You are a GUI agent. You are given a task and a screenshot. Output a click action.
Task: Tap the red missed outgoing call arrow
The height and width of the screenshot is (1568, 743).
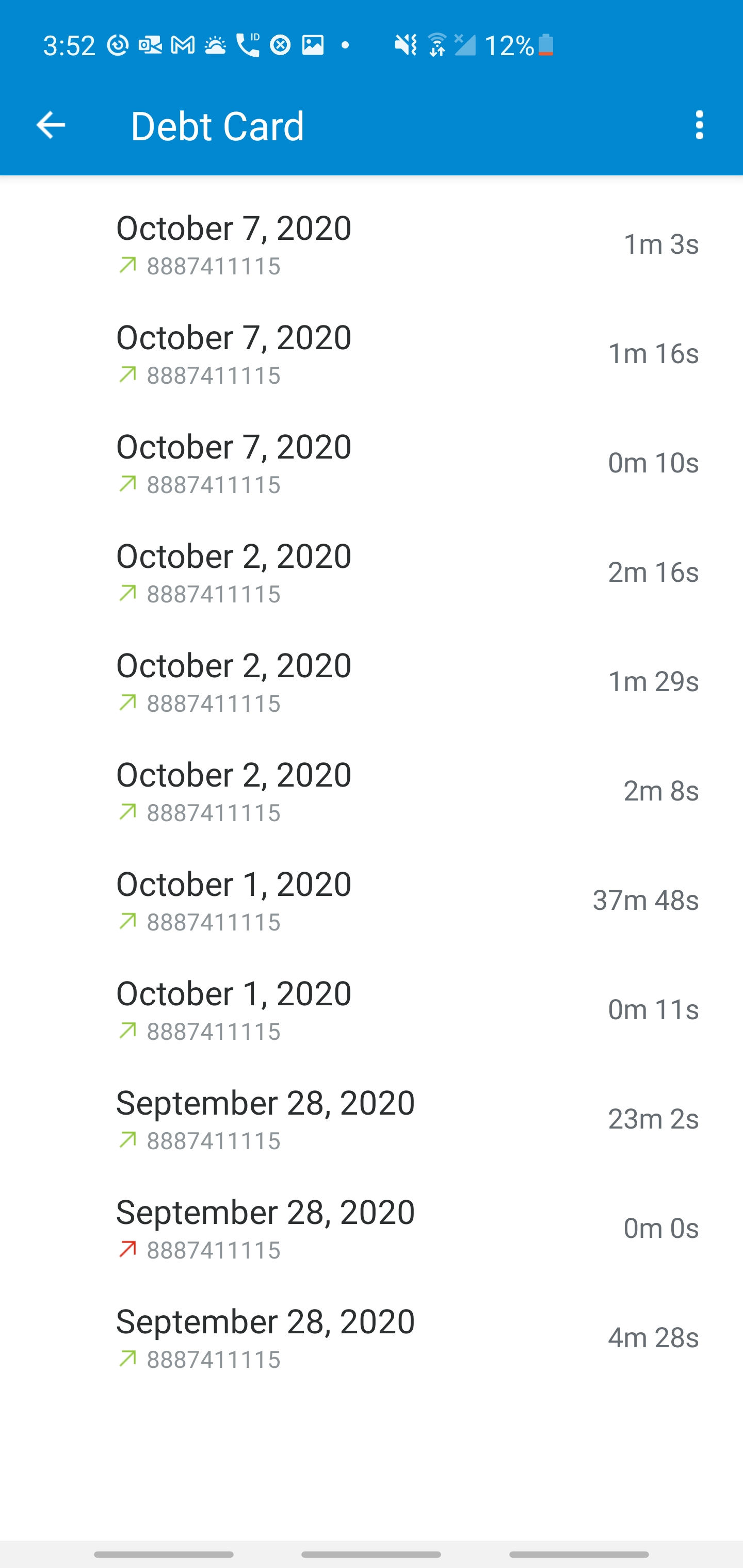point(128,1249)
